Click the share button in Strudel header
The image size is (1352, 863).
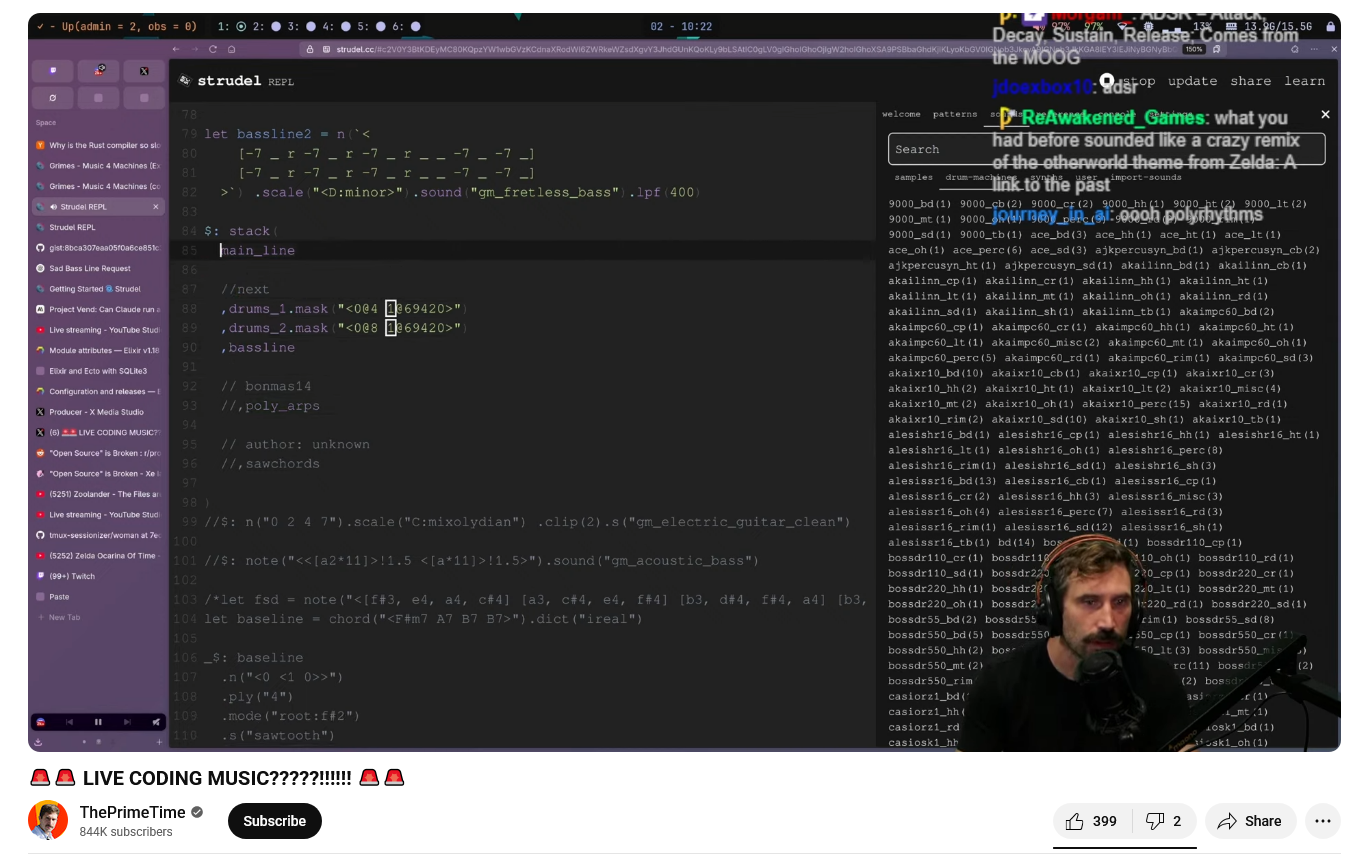click(1250, 81)
